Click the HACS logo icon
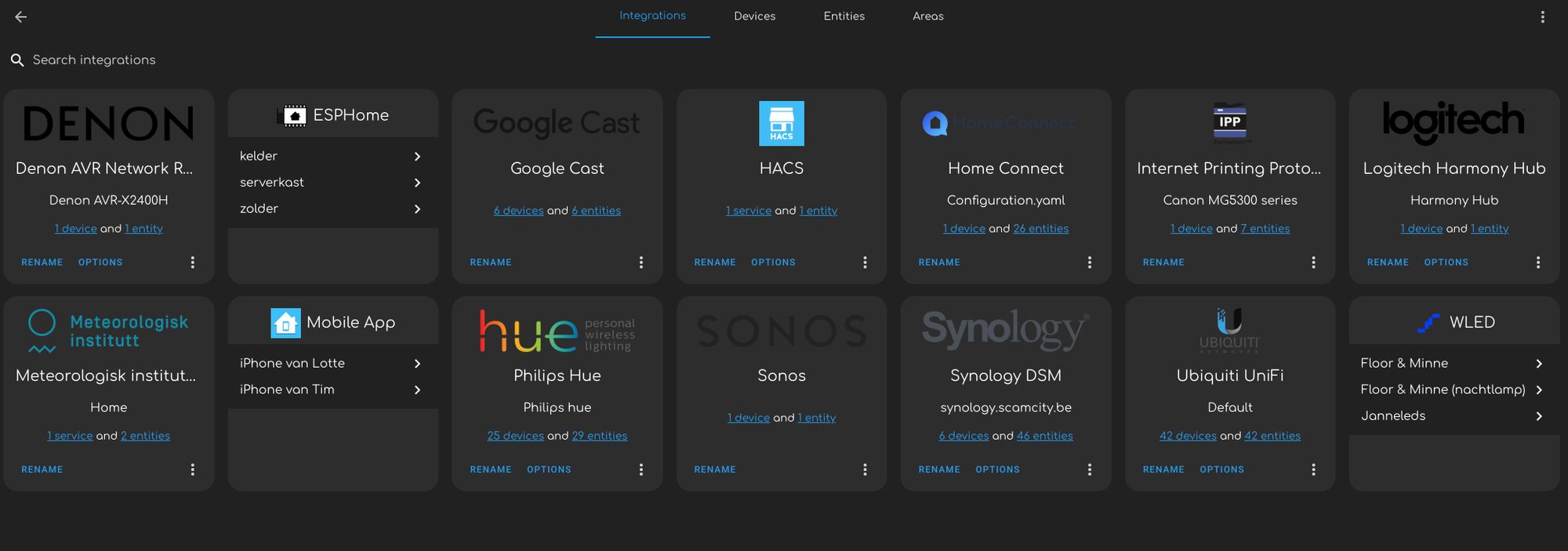Viewport: 1568px width, 551px height. pos(781,123)
